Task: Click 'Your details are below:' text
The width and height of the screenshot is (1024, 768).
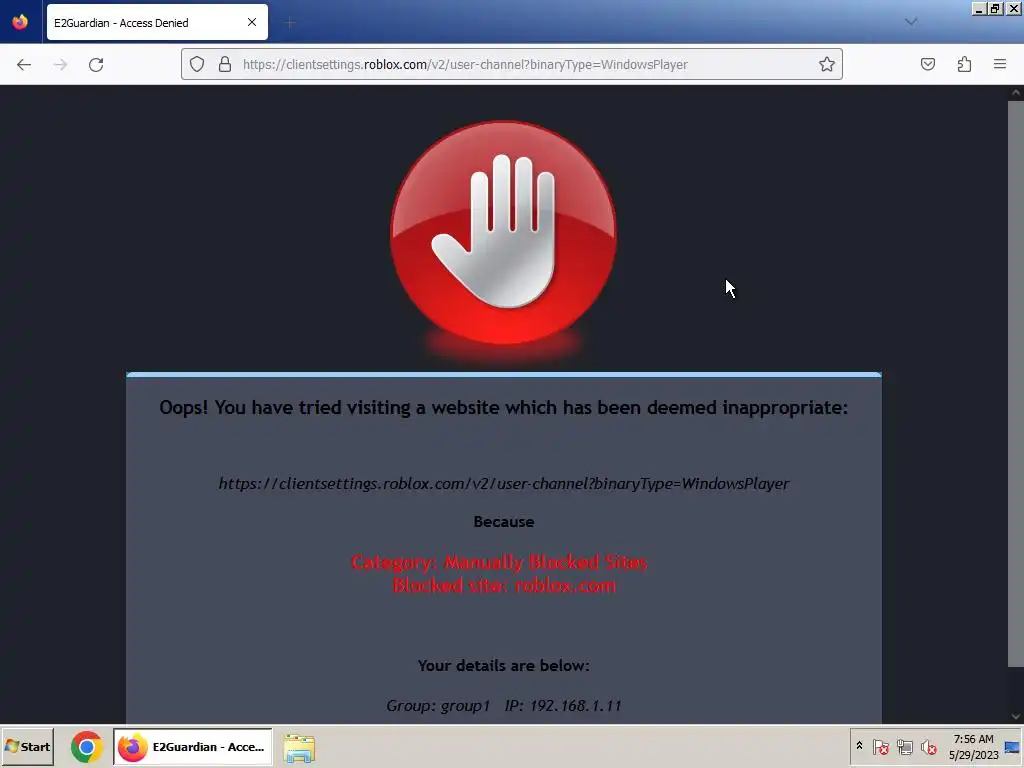Action: (504, 665)
